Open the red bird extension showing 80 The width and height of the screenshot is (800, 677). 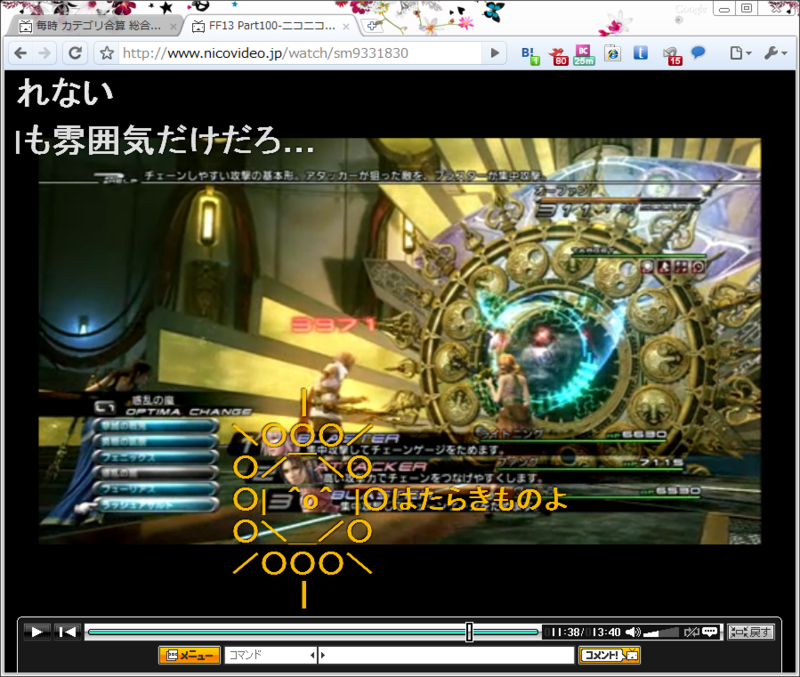[x=559, y=56]
